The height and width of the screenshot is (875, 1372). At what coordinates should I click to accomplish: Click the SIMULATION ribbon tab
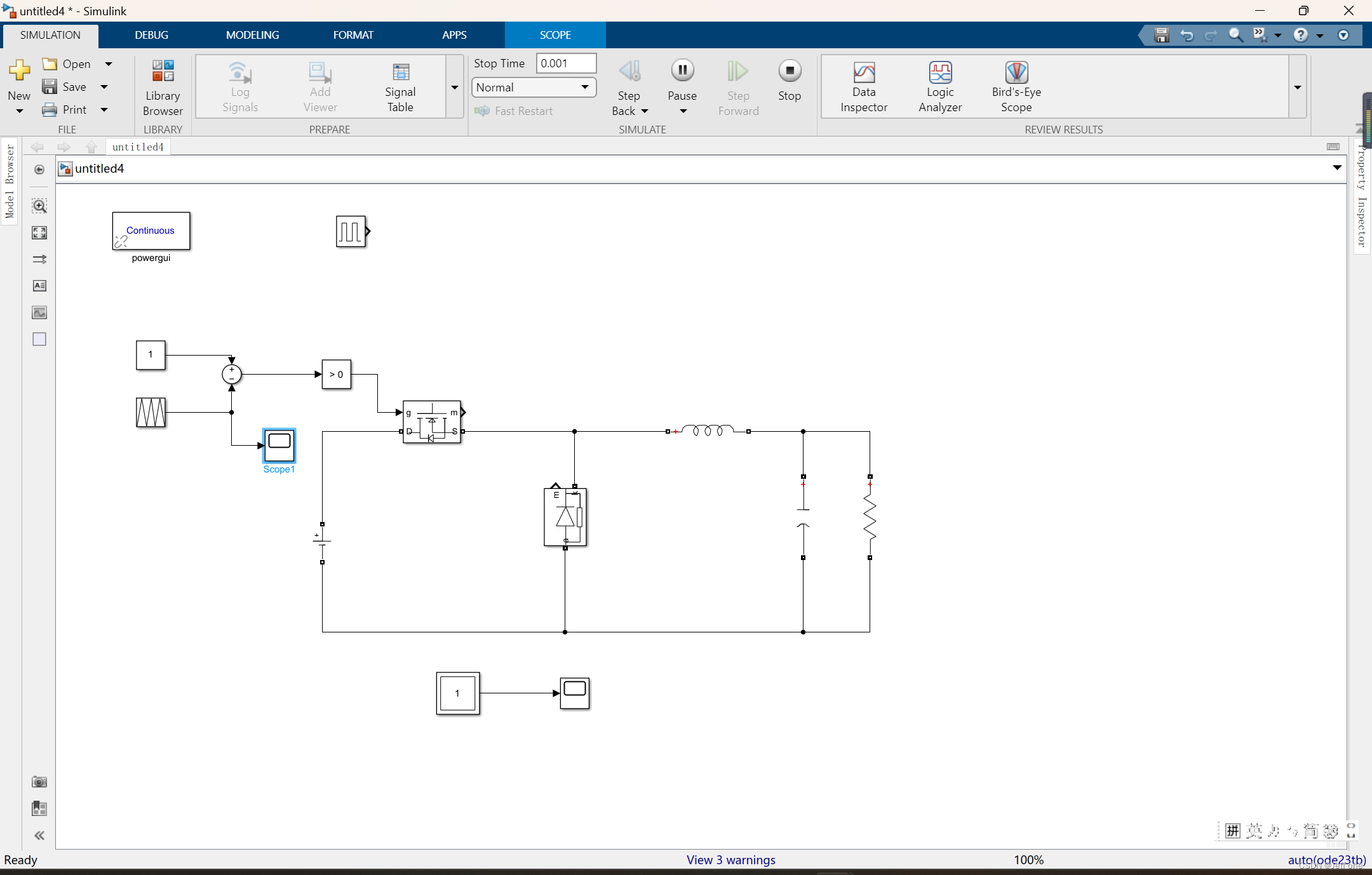click(x=48, y=35)
